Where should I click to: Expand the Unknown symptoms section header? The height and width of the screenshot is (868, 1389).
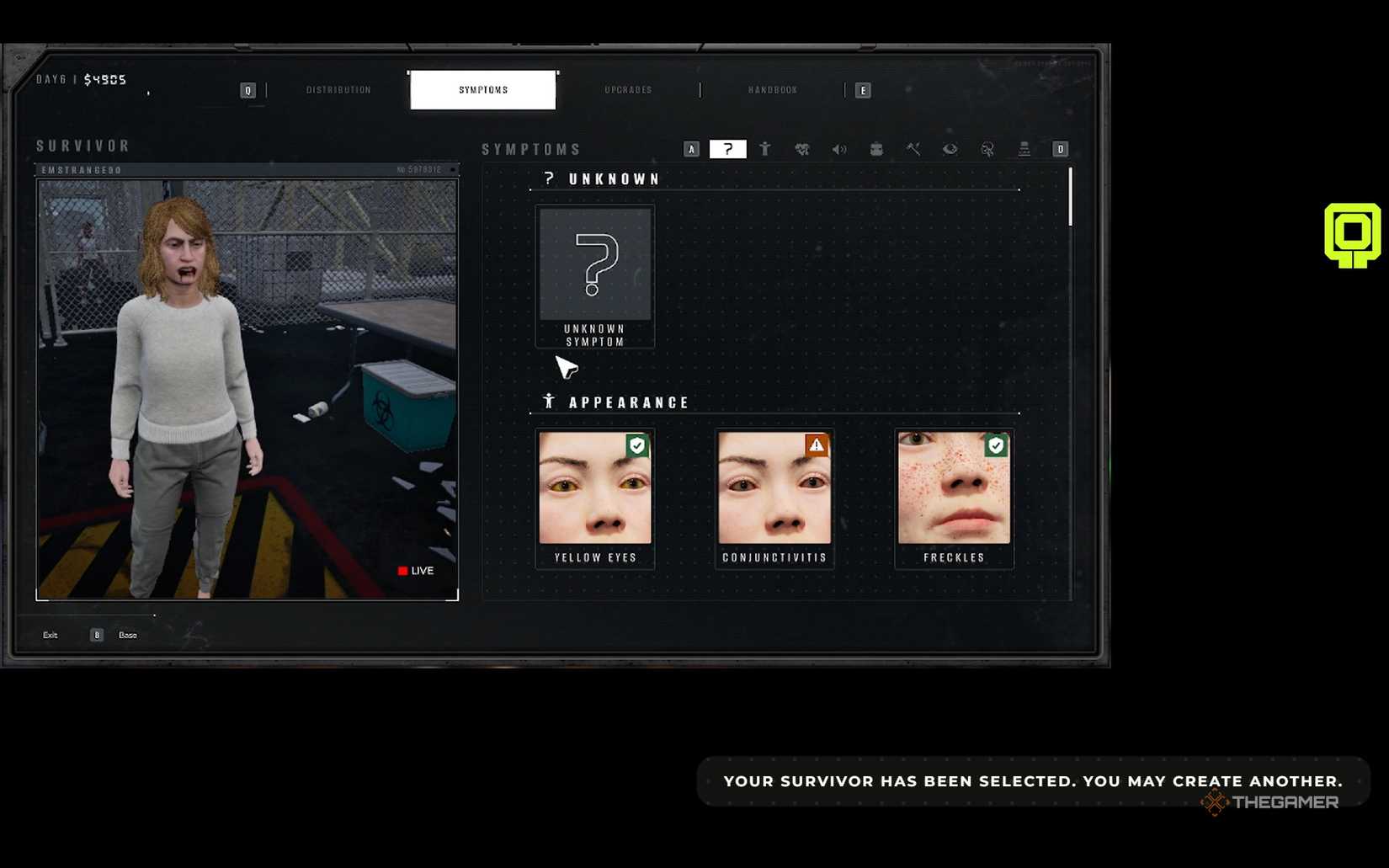click(603, 178)
